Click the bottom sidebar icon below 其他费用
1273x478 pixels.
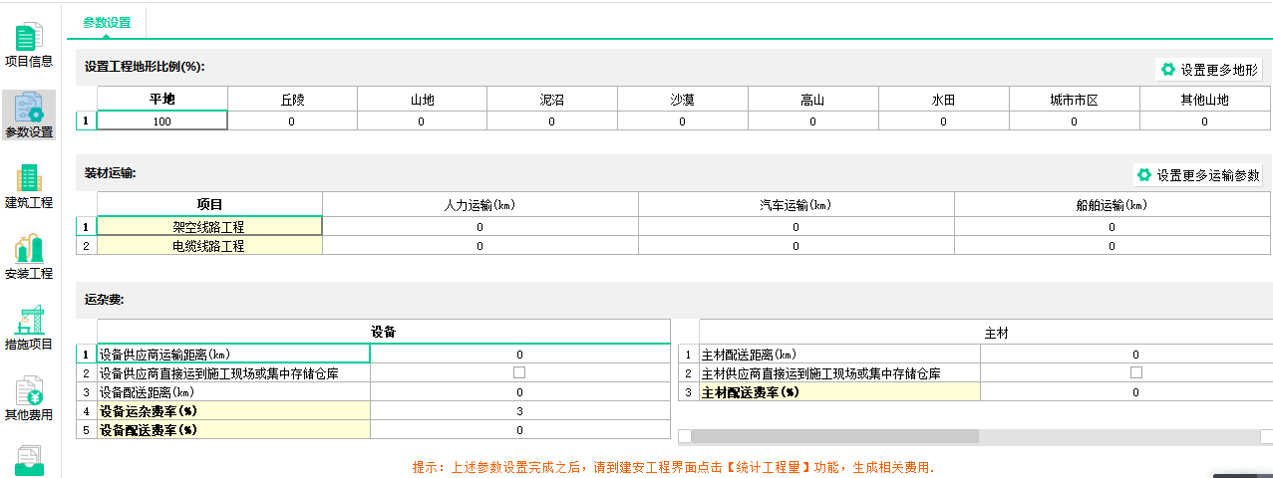[29, 460]
